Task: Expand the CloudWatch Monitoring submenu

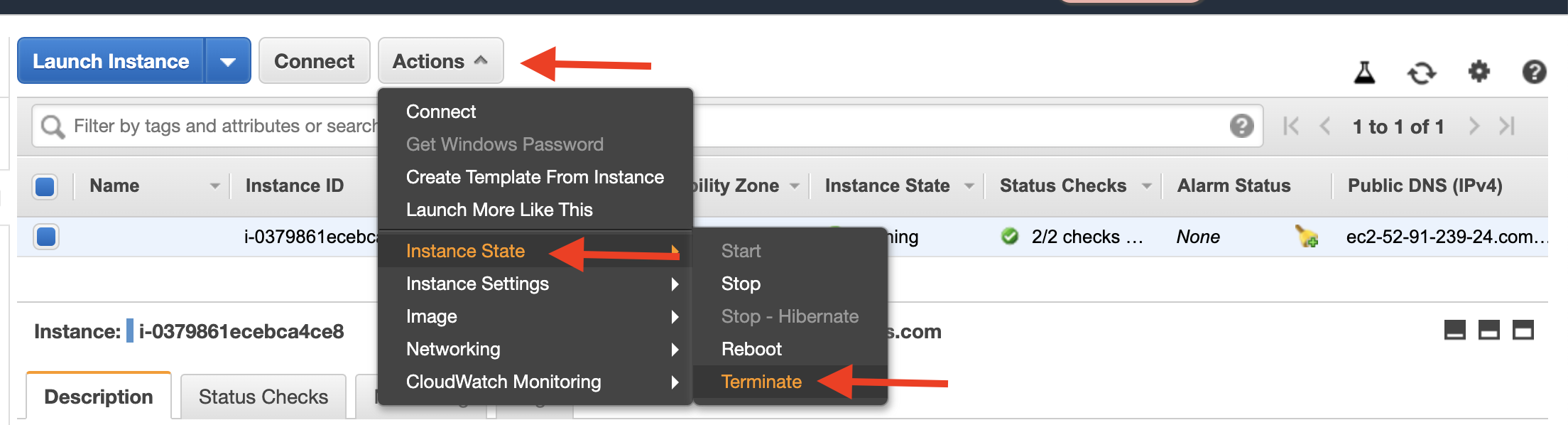Action: tap(535, 382)
